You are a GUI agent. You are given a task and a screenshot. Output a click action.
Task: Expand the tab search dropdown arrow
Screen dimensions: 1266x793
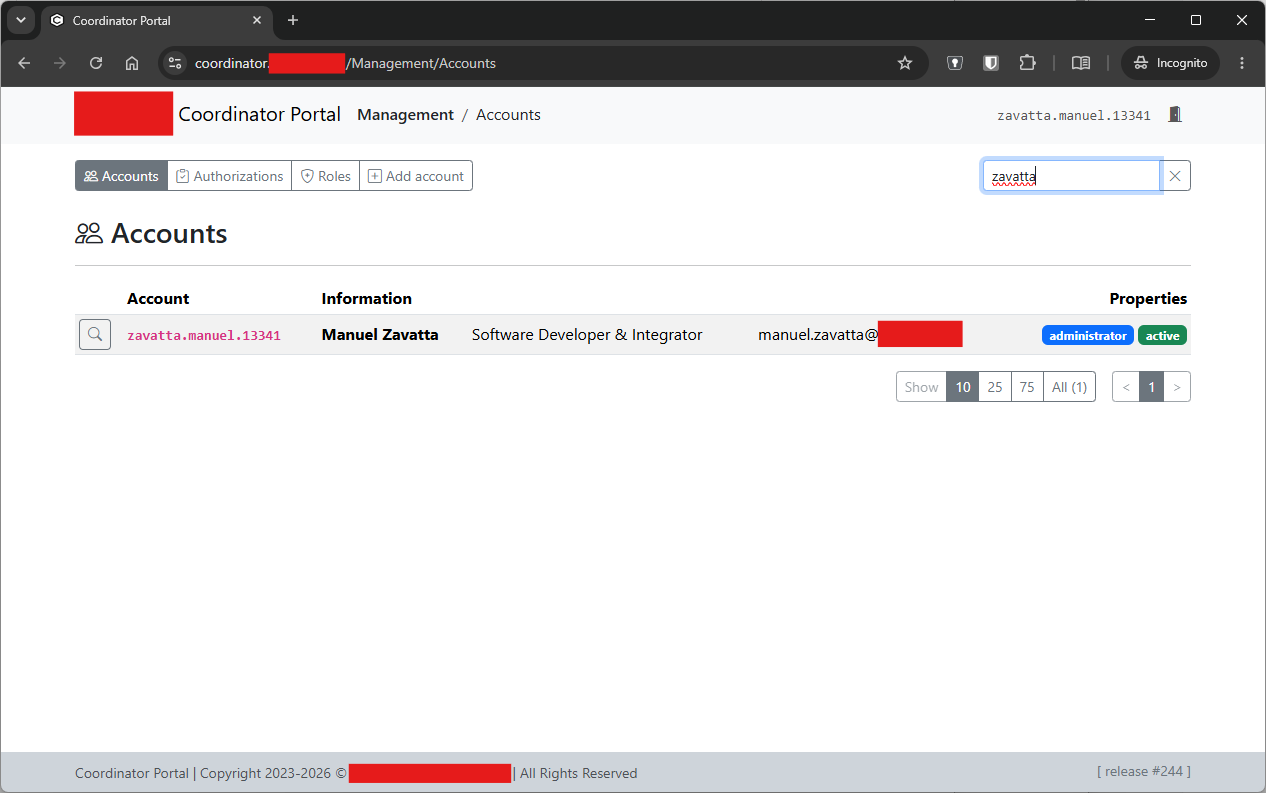point(21,20)
